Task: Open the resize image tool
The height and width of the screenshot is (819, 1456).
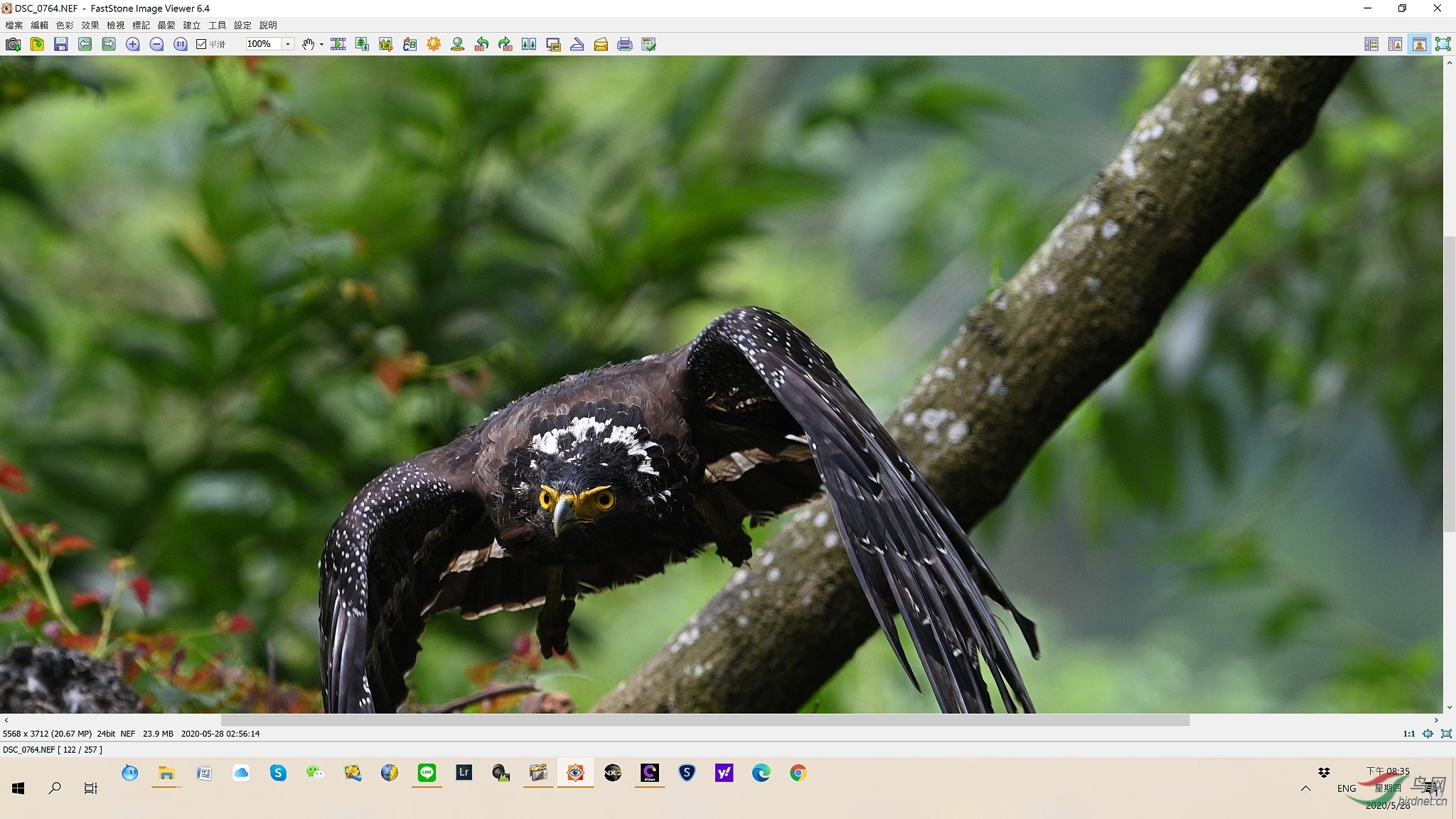Action: point(362,44)
